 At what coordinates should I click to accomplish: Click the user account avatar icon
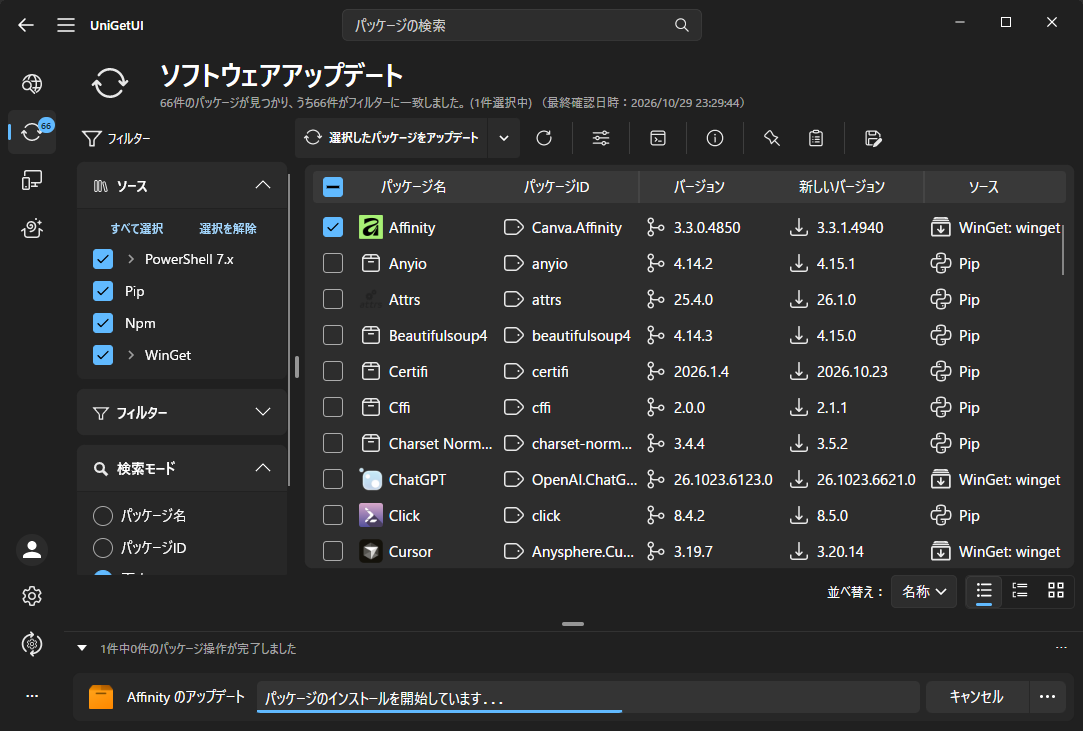(32, 550)
